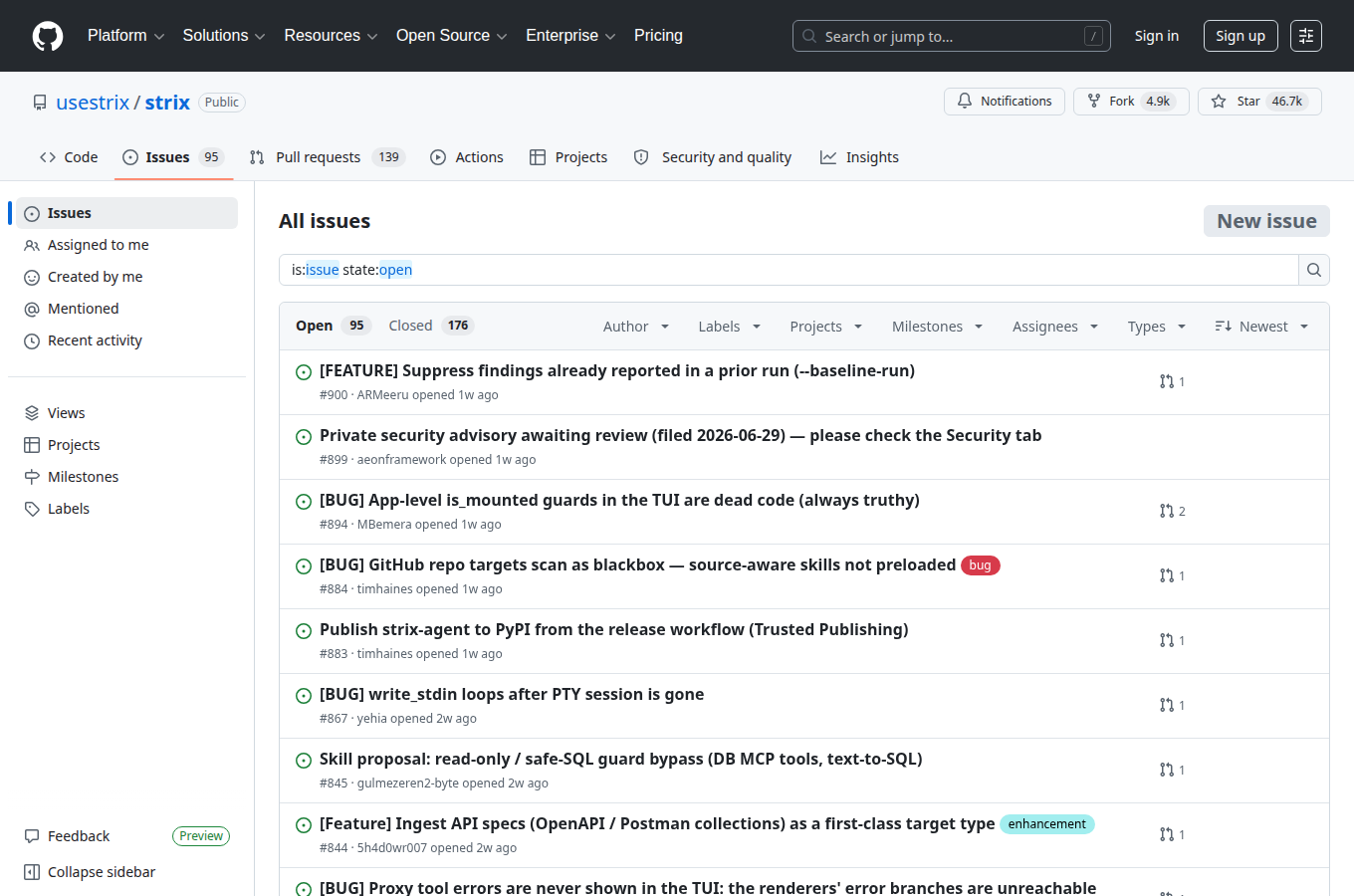Open linked pull request icon for issue #884

(x=1167, y=575)
